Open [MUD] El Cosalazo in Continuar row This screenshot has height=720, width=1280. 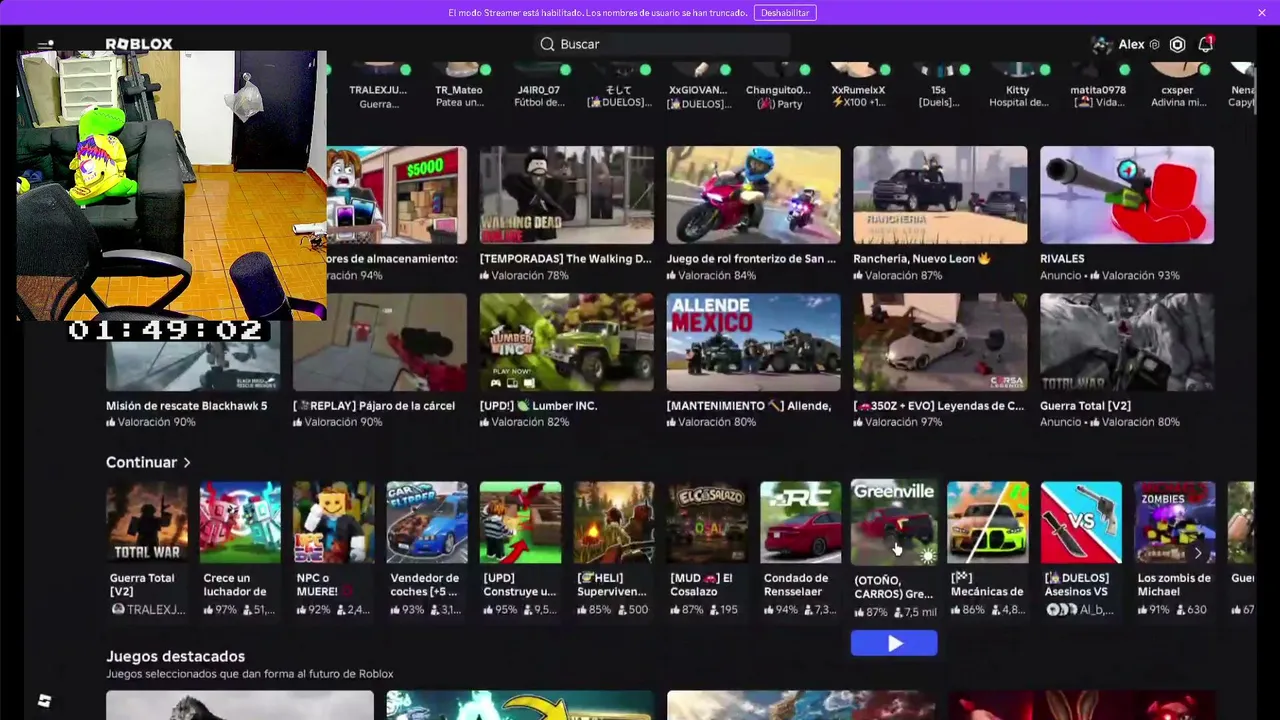click(x=707, y=523)
